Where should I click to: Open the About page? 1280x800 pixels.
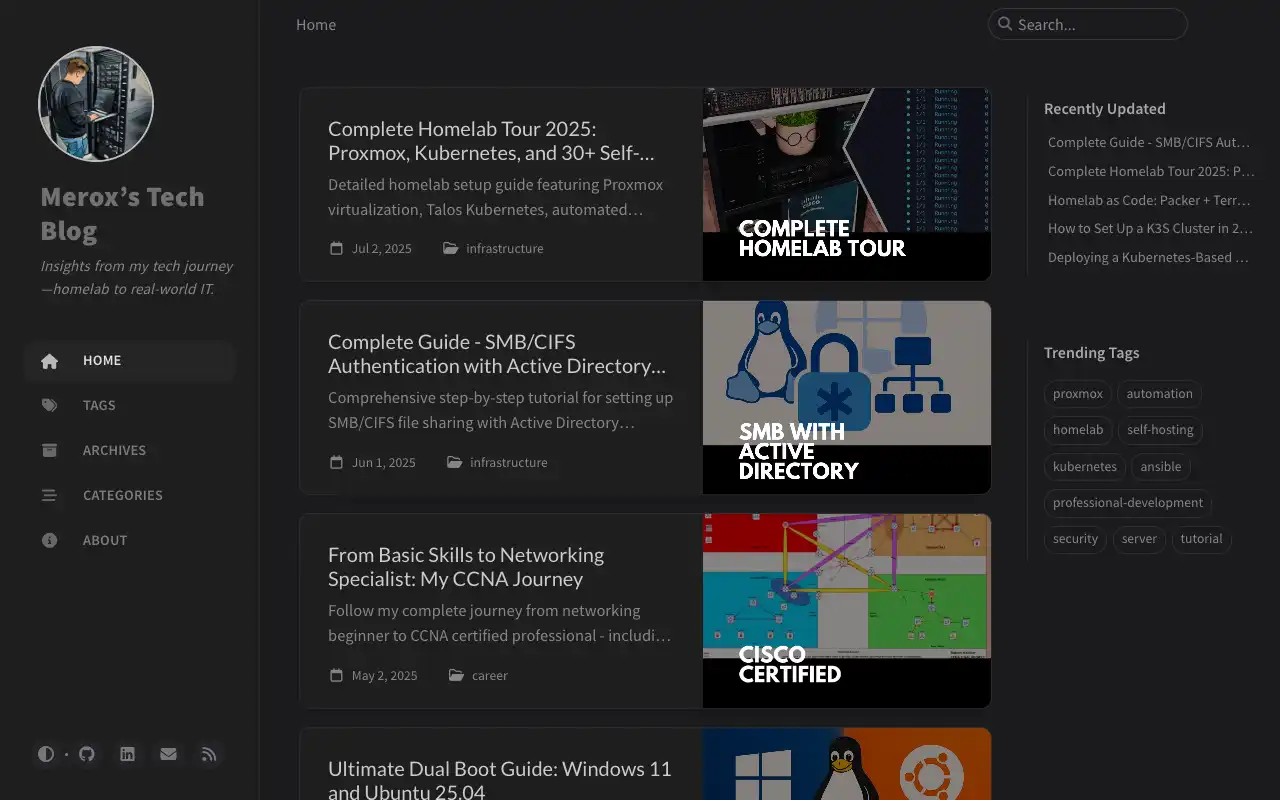click(x=105, y=540)
